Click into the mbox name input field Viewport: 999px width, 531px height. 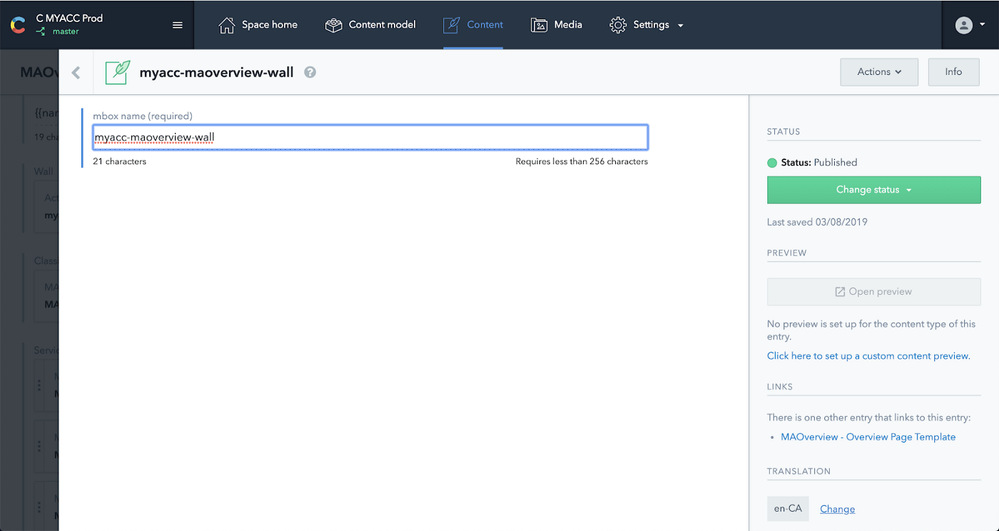point(370,137)
